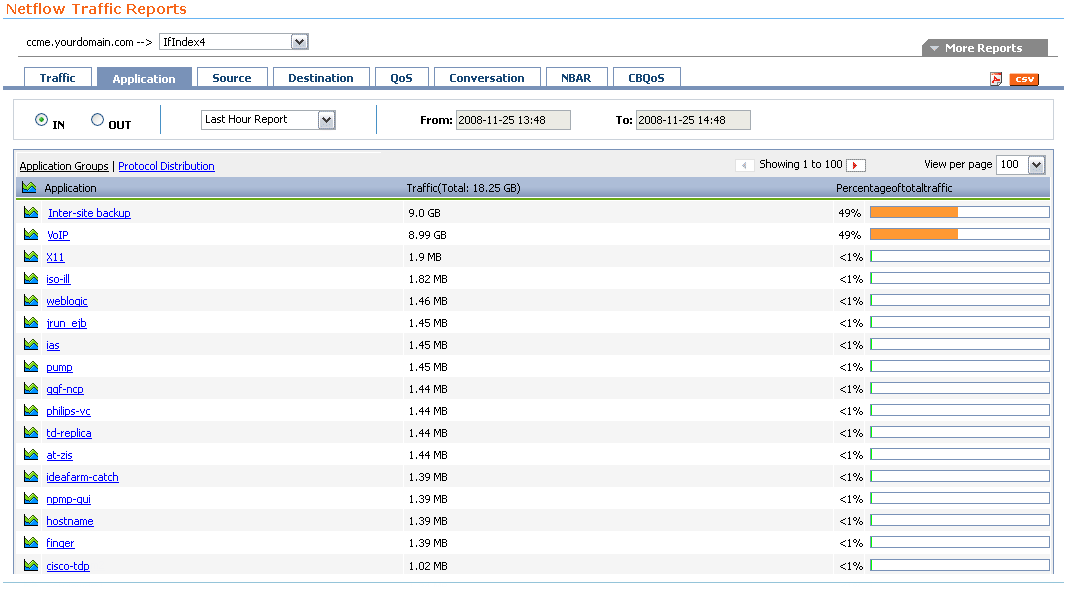Screen dimensions: 1067x592
Task: Show the graph icon for weblogic
Action: tap(31, 300)
